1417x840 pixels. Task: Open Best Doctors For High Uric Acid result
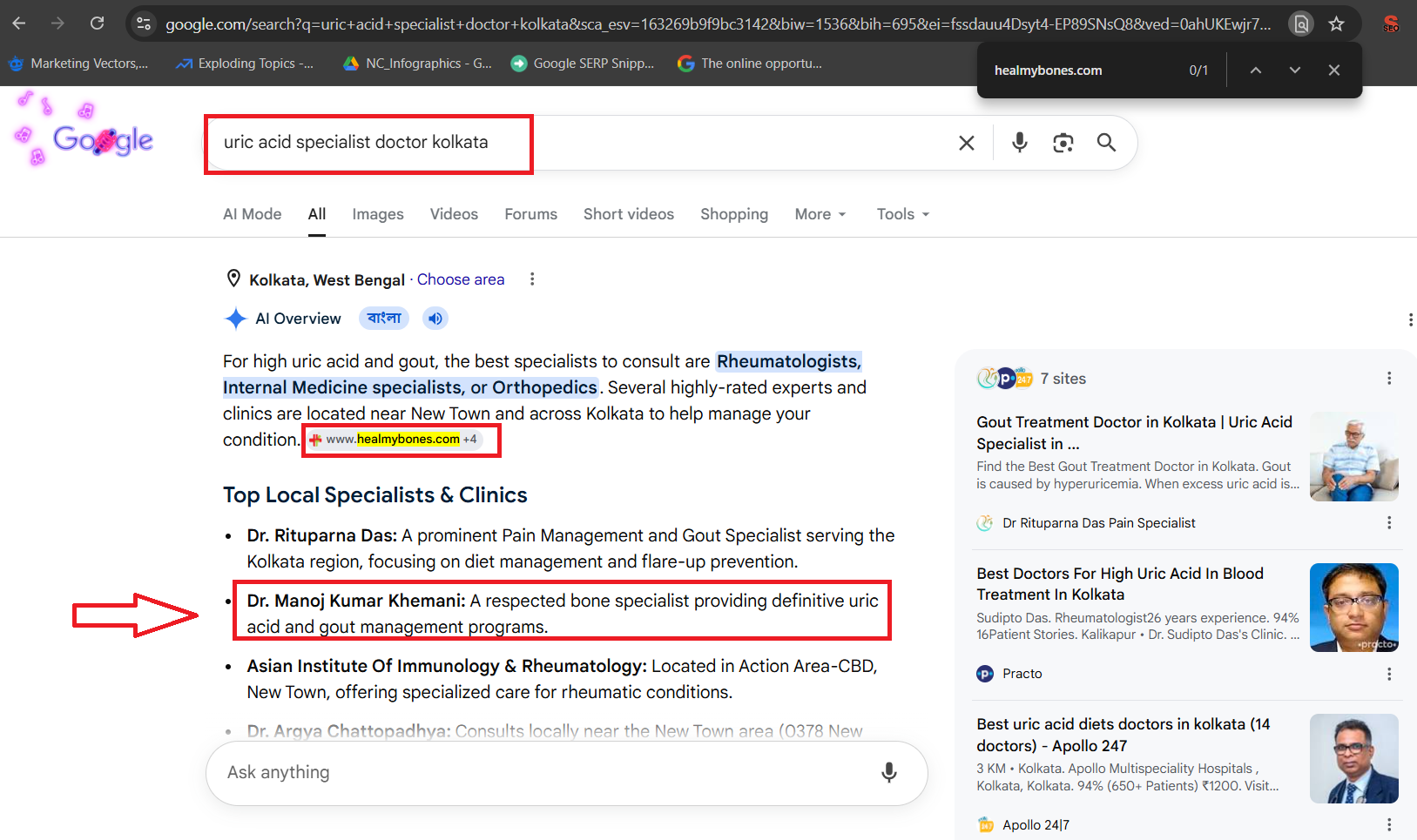(1120, 584)
